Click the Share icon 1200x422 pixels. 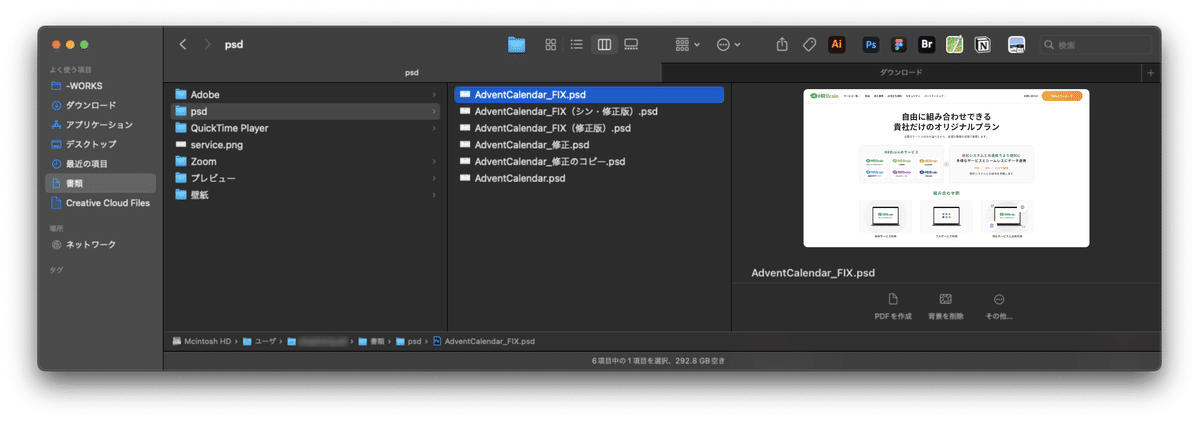pos(783,44)
